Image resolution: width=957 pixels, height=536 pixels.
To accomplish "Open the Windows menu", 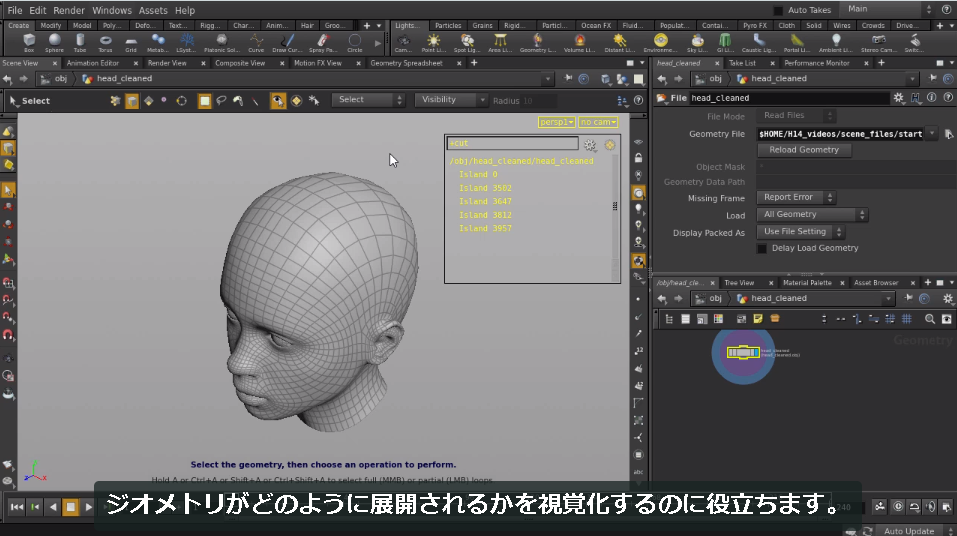I will pos(112,10).
